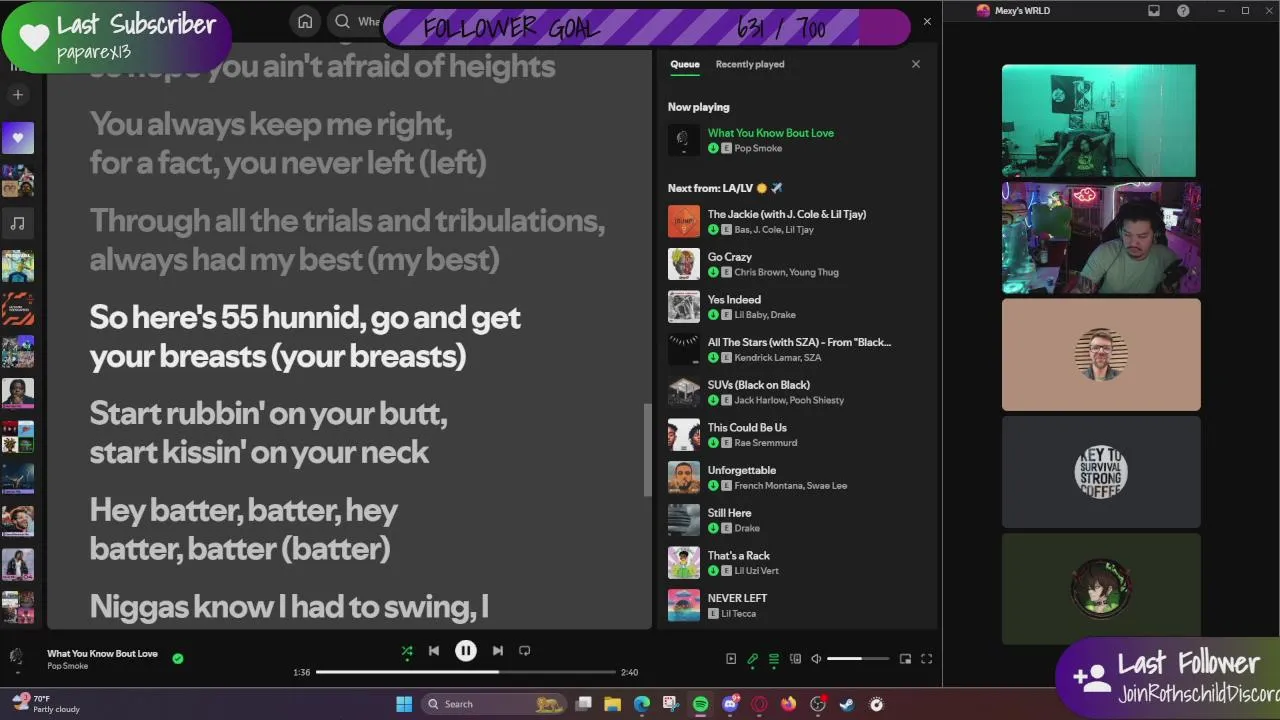1280x720 pixels.
Task: Click the Pop Smoke artist link in Now playing
Action: tap(758, 148)
